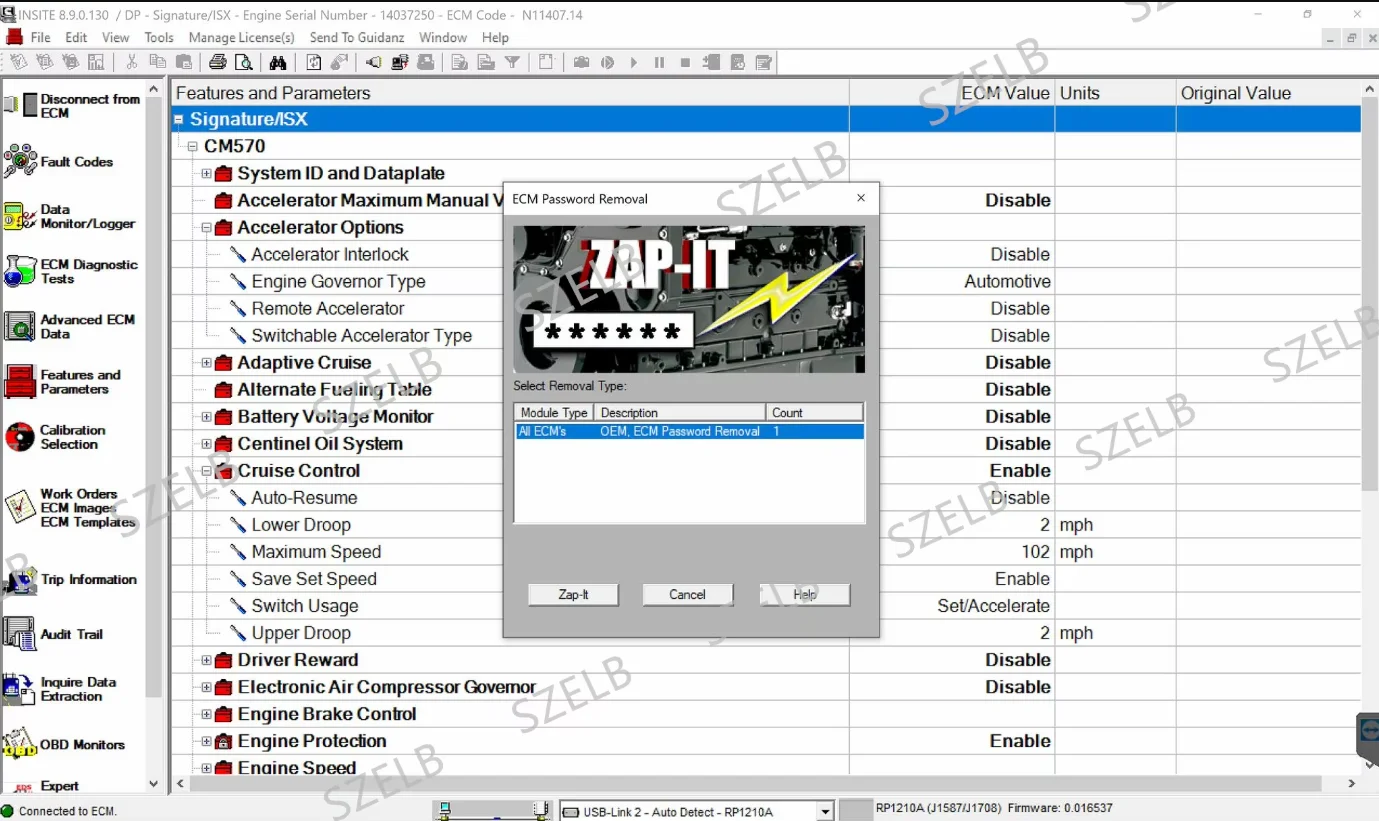Open Calibration Selection
Viewport: 1379px width, 821px height.
[55, 437]
